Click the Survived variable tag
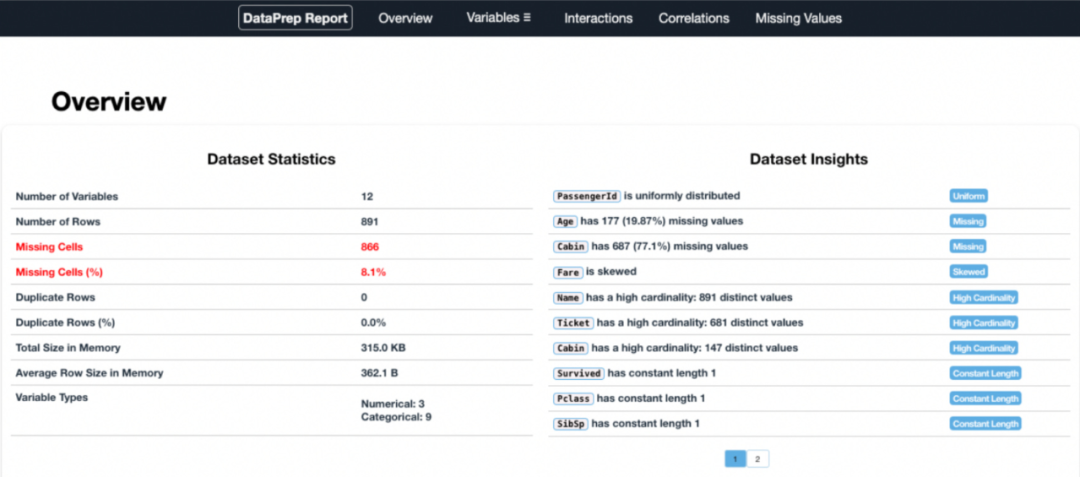Image resolution: width=1080 pixels, height=477 pixels. pyautogui.click(x=579, y=374)
